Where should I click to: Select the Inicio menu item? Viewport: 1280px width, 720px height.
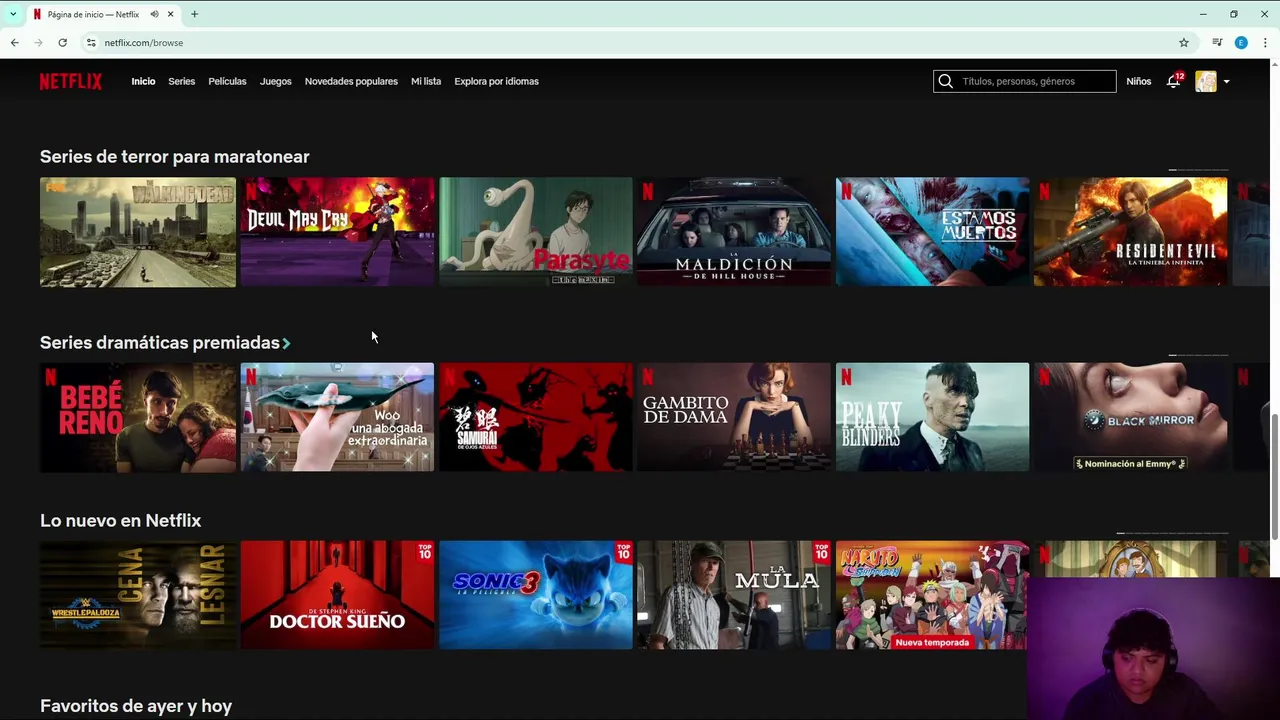143,81
